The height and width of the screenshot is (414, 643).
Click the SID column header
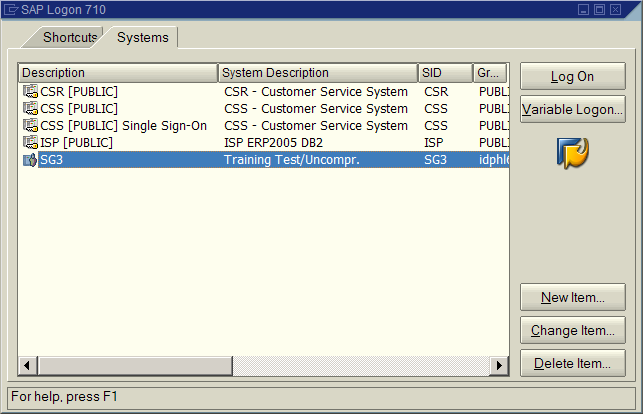click(445, 73)
